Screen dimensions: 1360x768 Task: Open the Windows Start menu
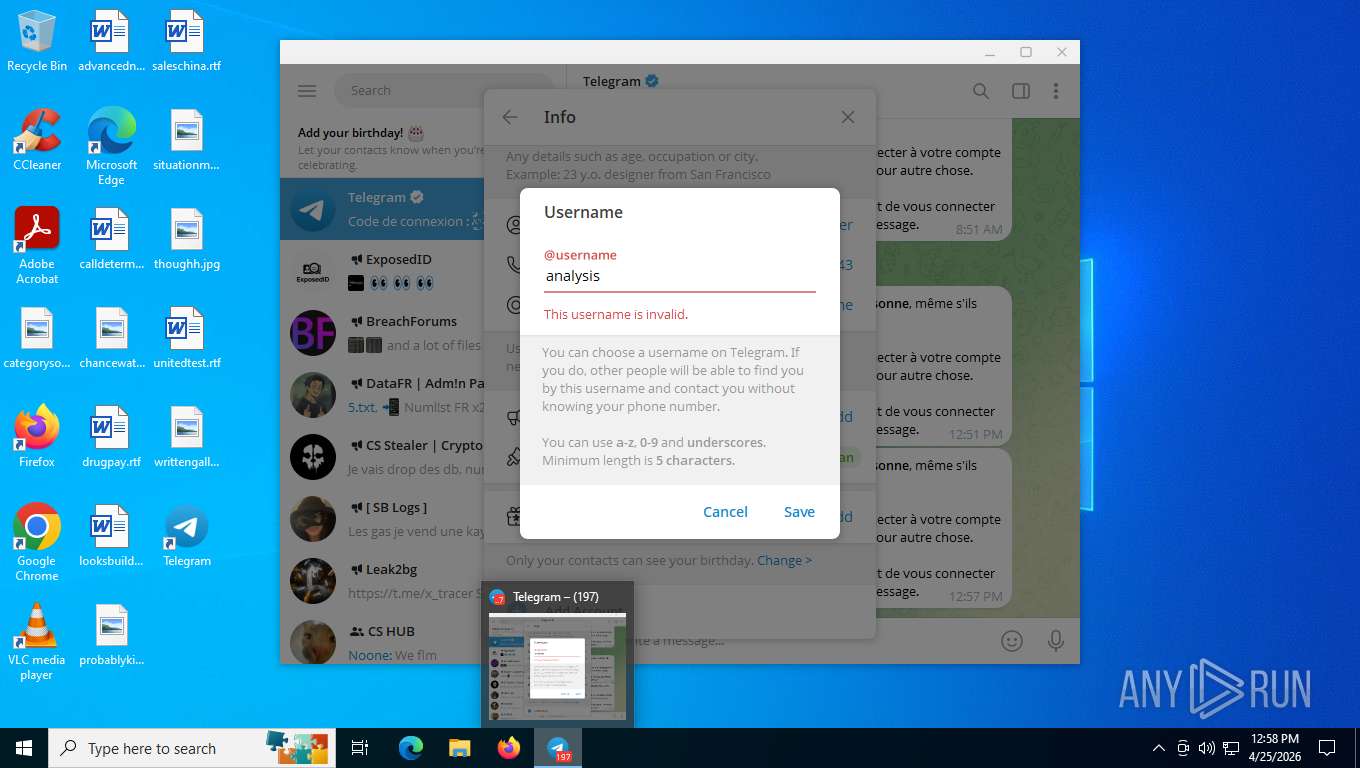click(x=24, y=748)
